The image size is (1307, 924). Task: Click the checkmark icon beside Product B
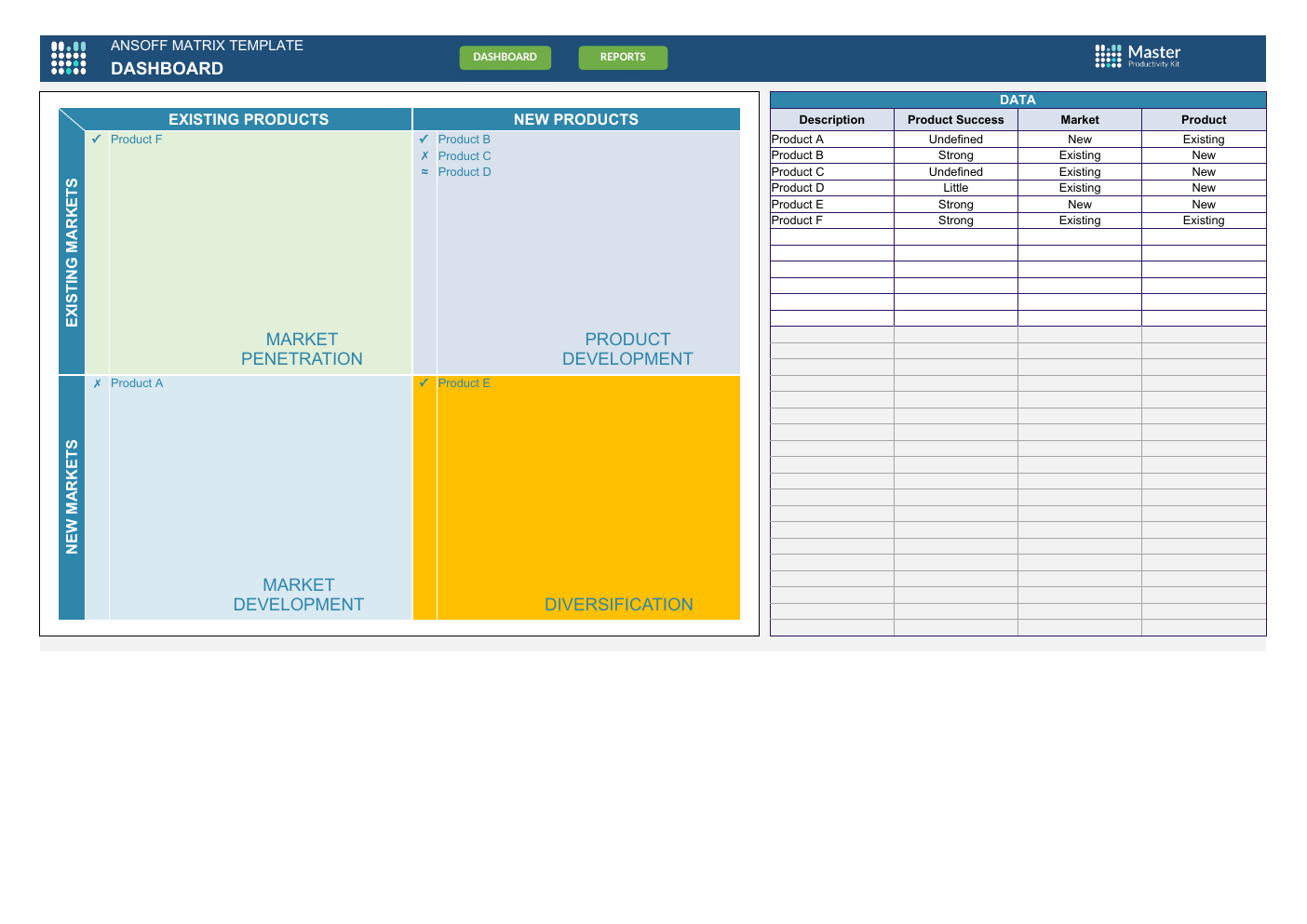424,140
